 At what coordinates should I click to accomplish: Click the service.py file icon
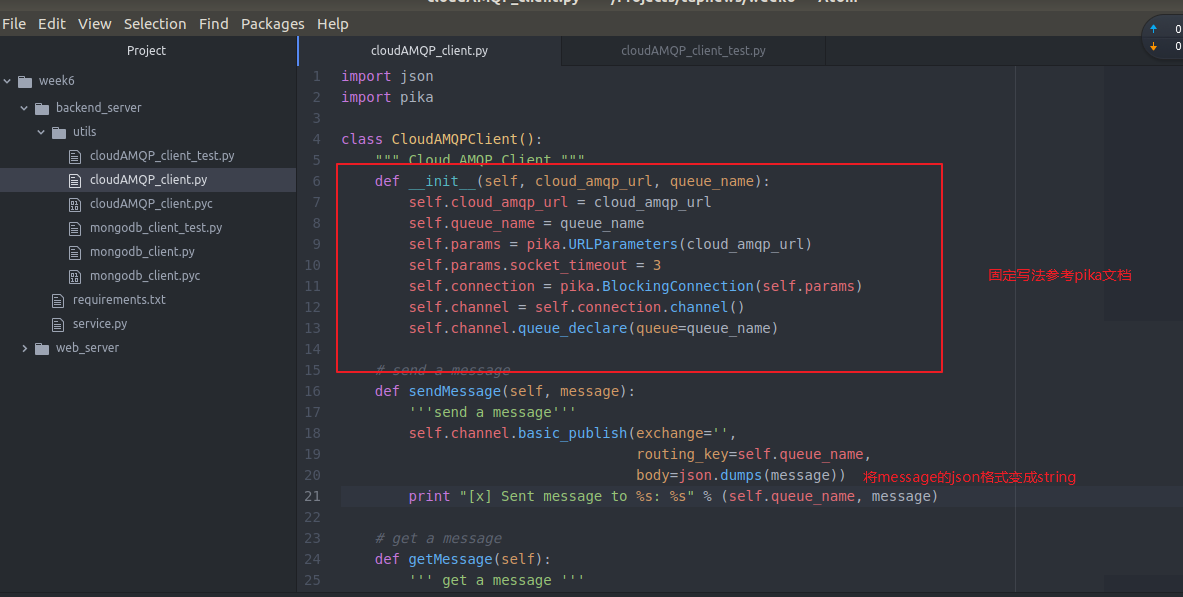pos(58,325)
